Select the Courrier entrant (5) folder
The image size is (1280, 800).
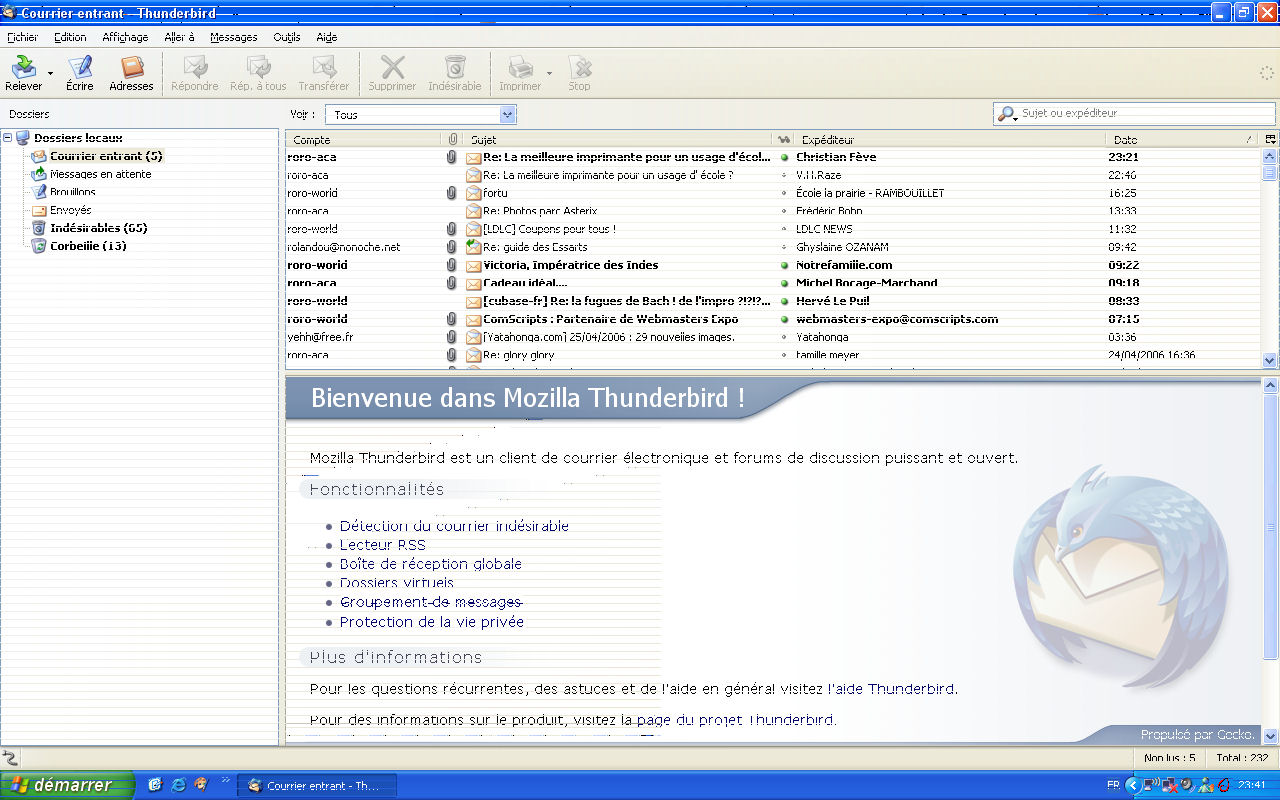coord(106,156)
